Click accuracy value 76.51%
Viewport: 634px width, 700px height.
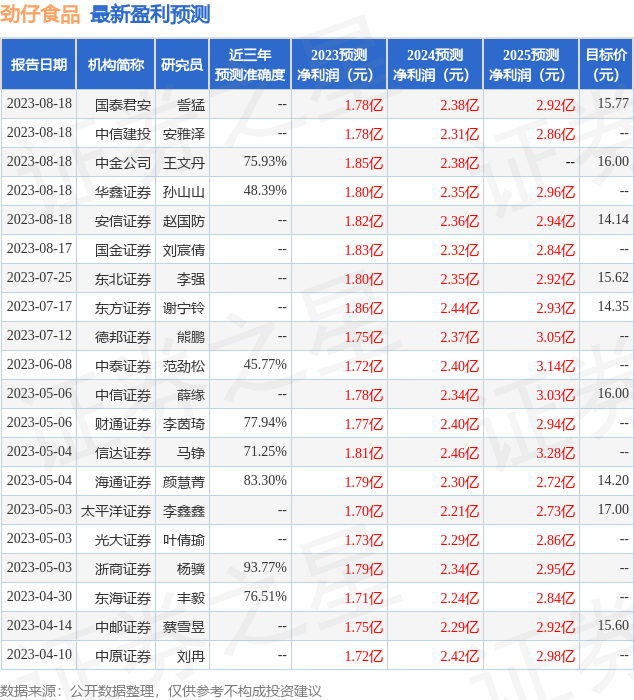coord(265,596)
